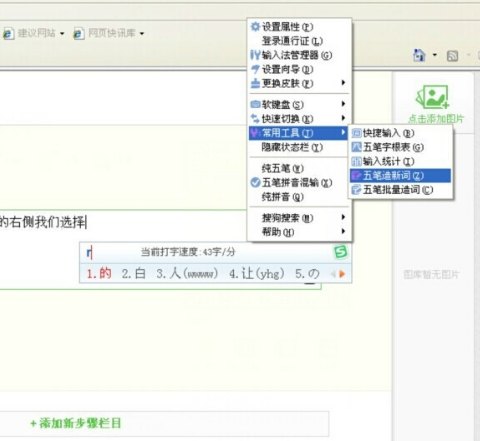Click the RSS feed icon

[x=452, y=56]
